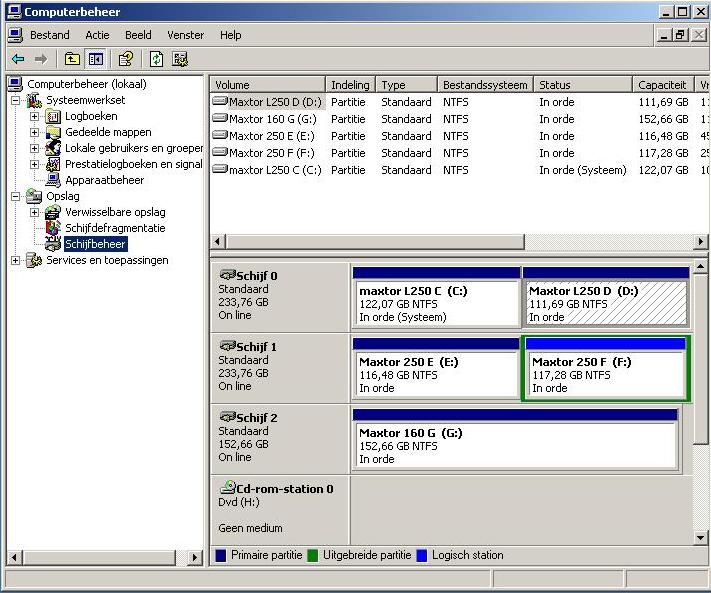The height and width of the screenshot is (593, 711).
Task: Click the Primaire partitie legend swatch
Action: point(221,555)
